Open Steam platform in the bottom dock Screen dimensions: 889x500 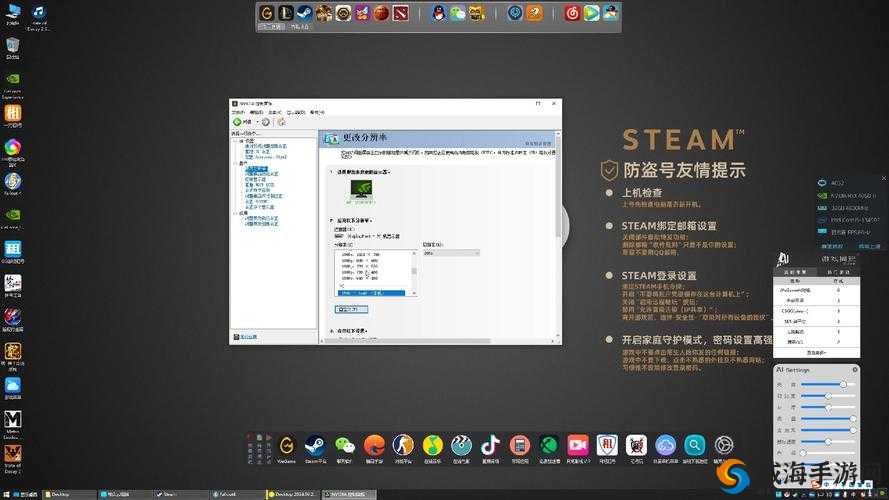(315, 446)
